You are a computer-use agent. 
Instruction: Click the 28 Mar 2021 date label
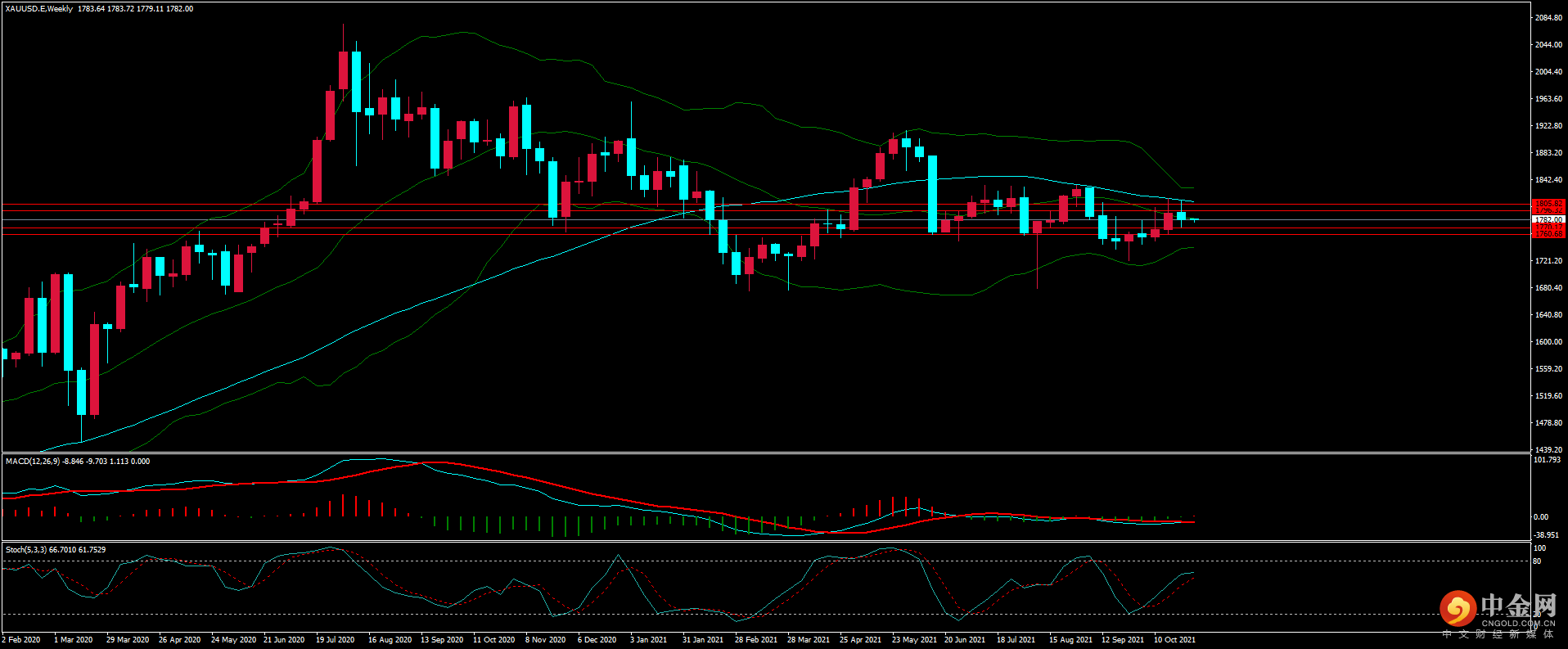tap(809, 640)
